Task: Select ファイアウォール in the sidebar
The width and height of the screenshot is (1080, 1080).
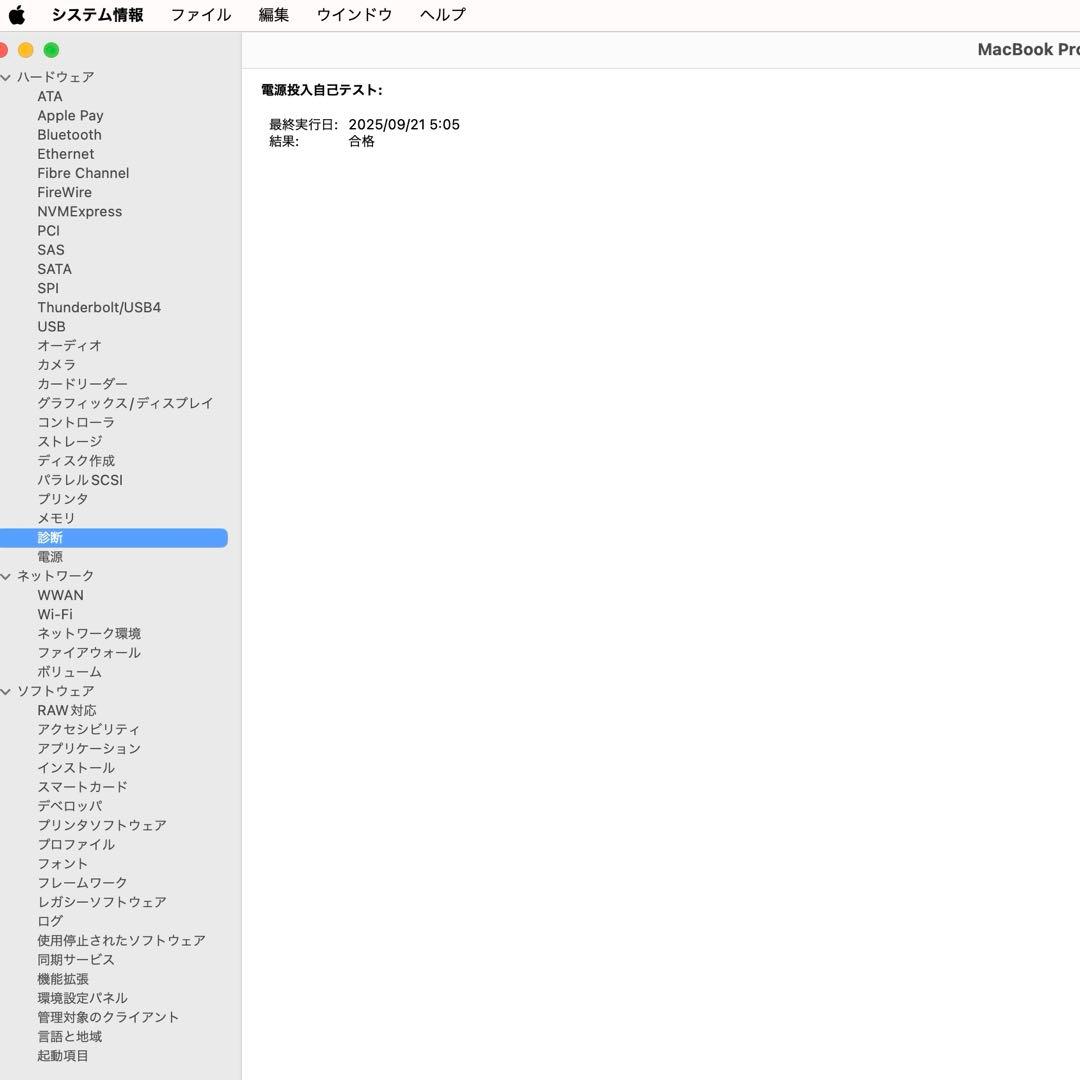Action: point(89,653)
